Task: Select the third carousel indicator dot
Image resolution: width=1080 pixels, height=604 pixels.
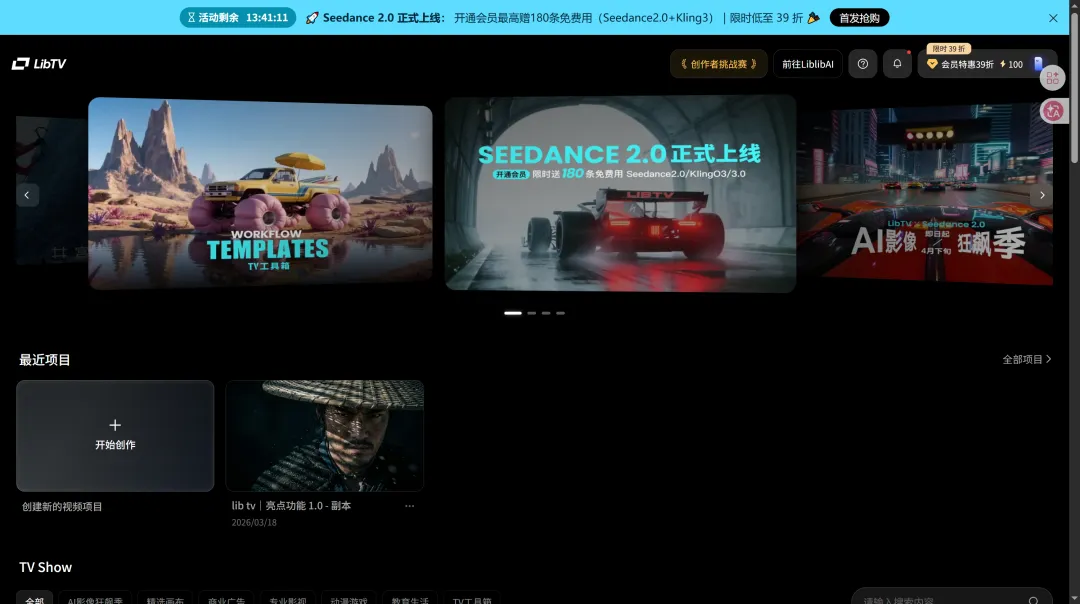Action: click(546, 313)
